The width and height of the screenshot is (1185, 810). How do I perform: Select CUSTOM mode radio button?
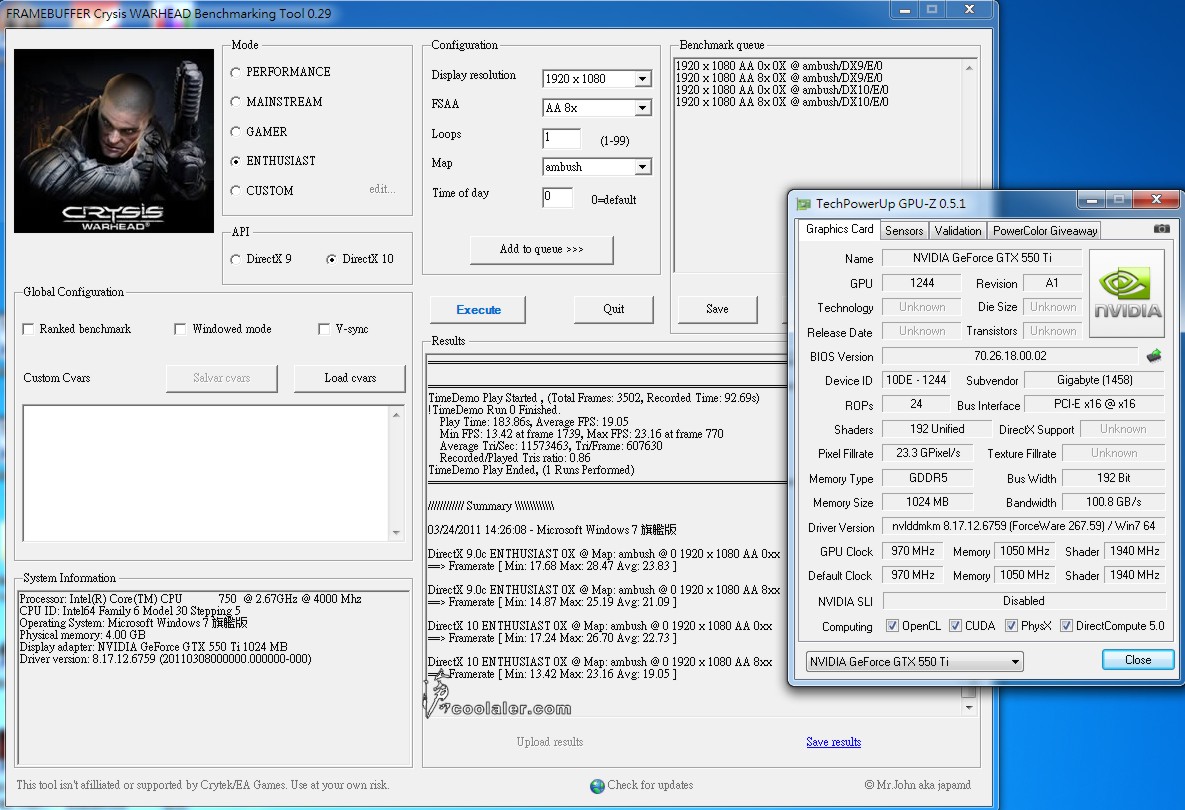pos(236,190)
